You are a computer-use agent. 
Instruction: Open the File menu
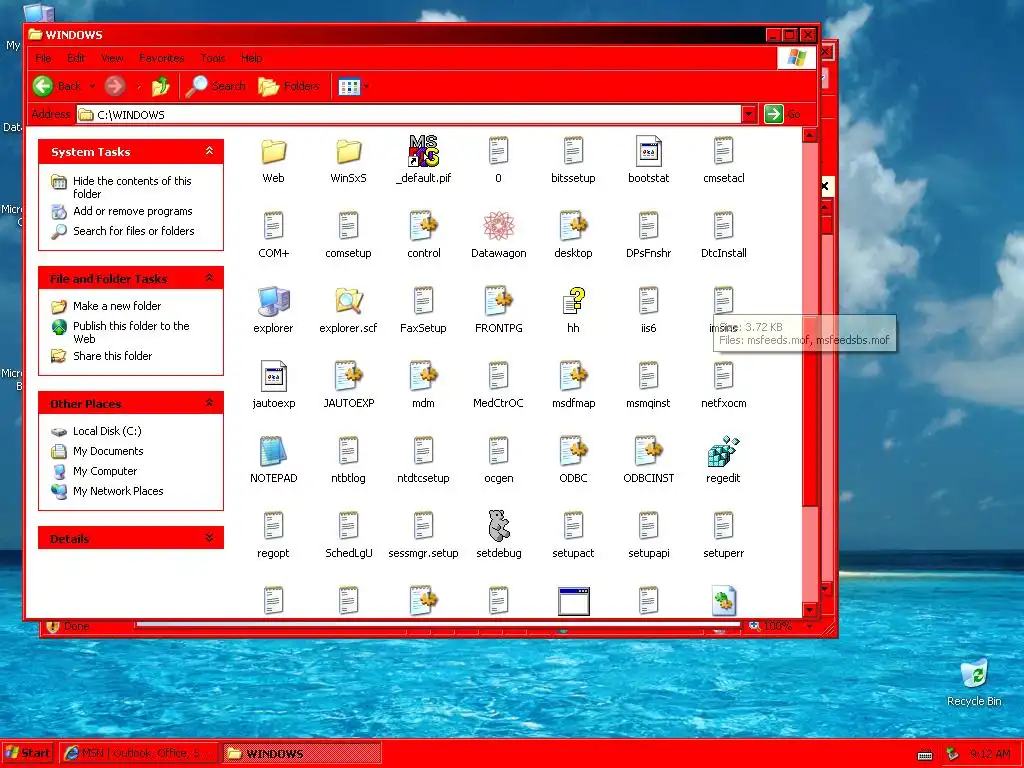click(43, 58)
